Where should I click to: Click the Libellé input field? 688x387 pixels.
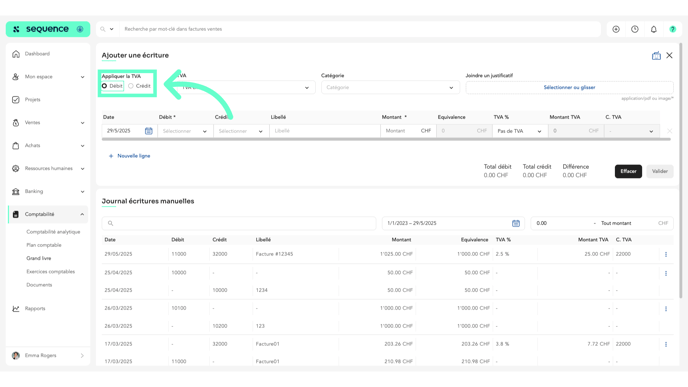tap(325, 131)
